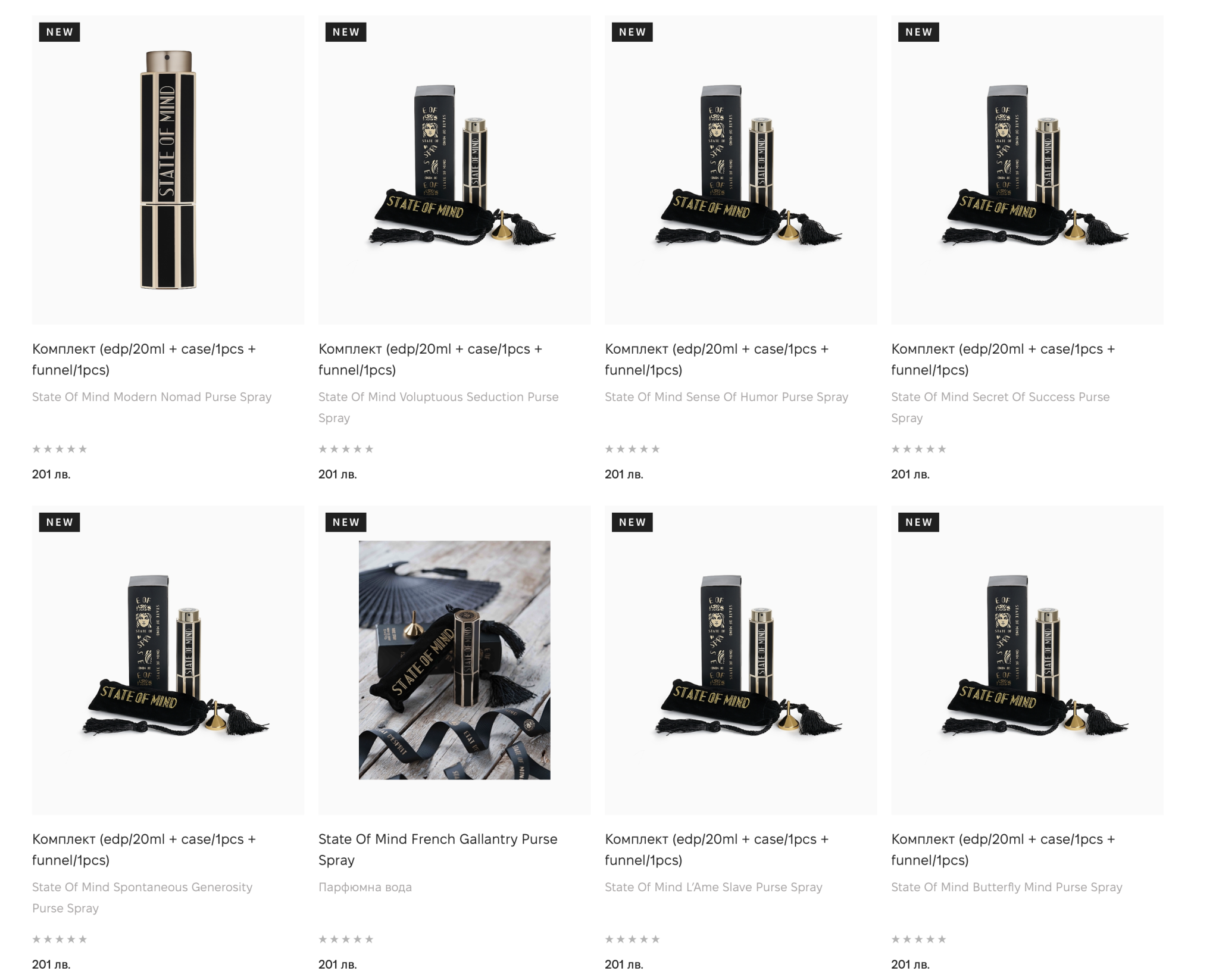Click star rating under L'Ame Slave
The height and width of the screenshot is (980, 1219).
point(632,939)
